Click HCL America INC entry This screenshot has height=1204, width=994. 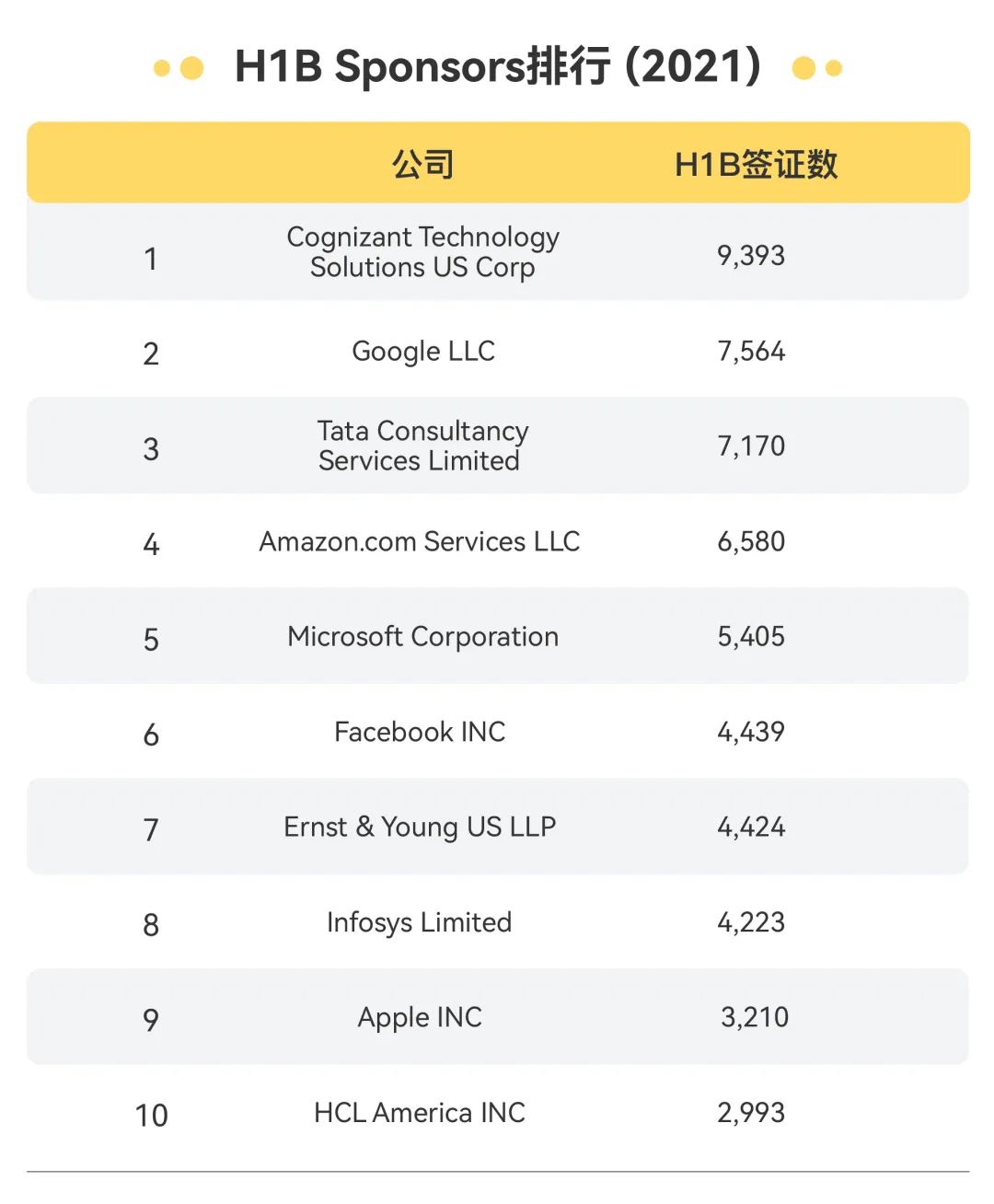[420, 1113]
